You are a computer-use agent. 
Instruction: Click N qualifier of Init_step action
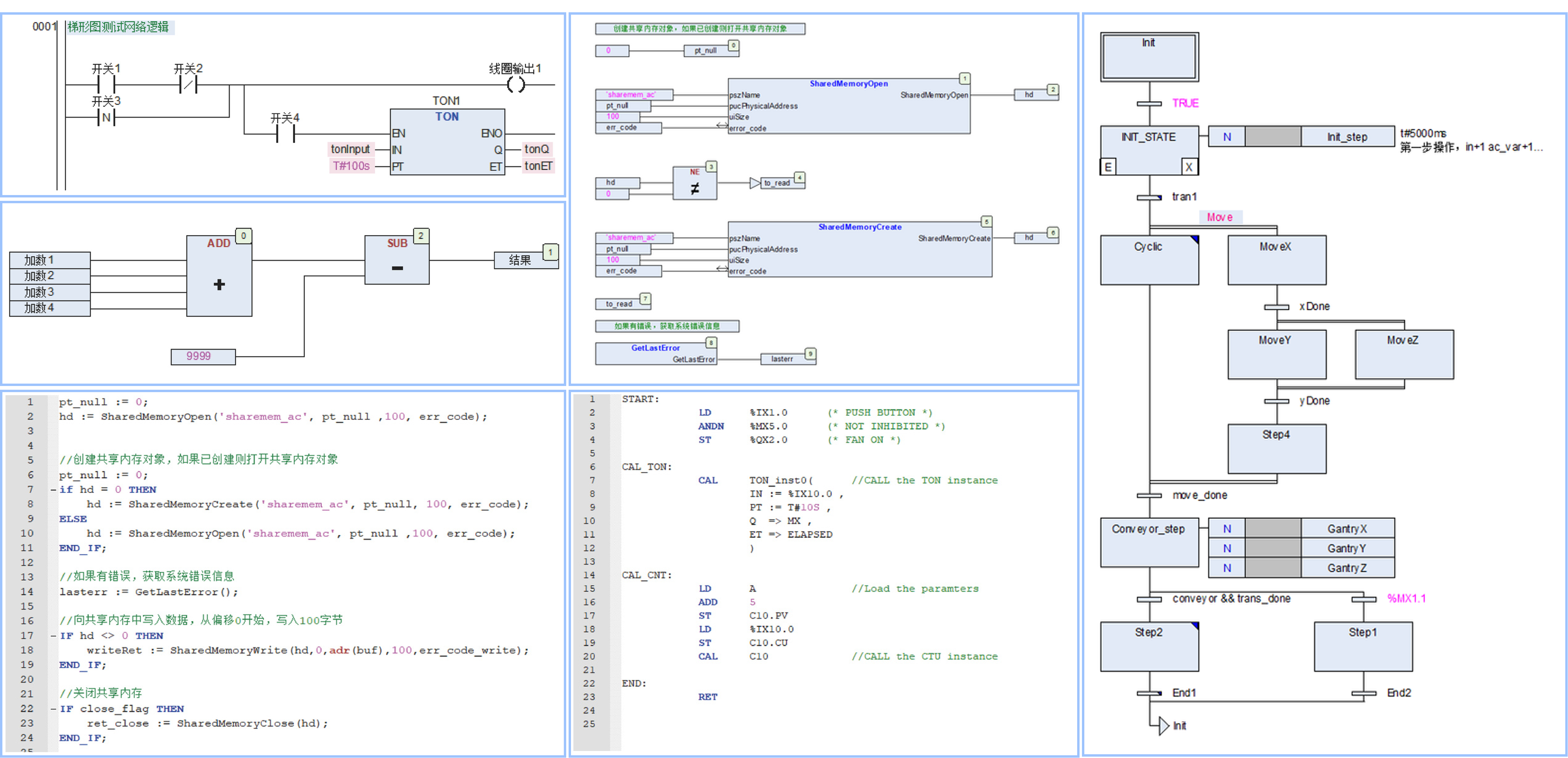1227,137
